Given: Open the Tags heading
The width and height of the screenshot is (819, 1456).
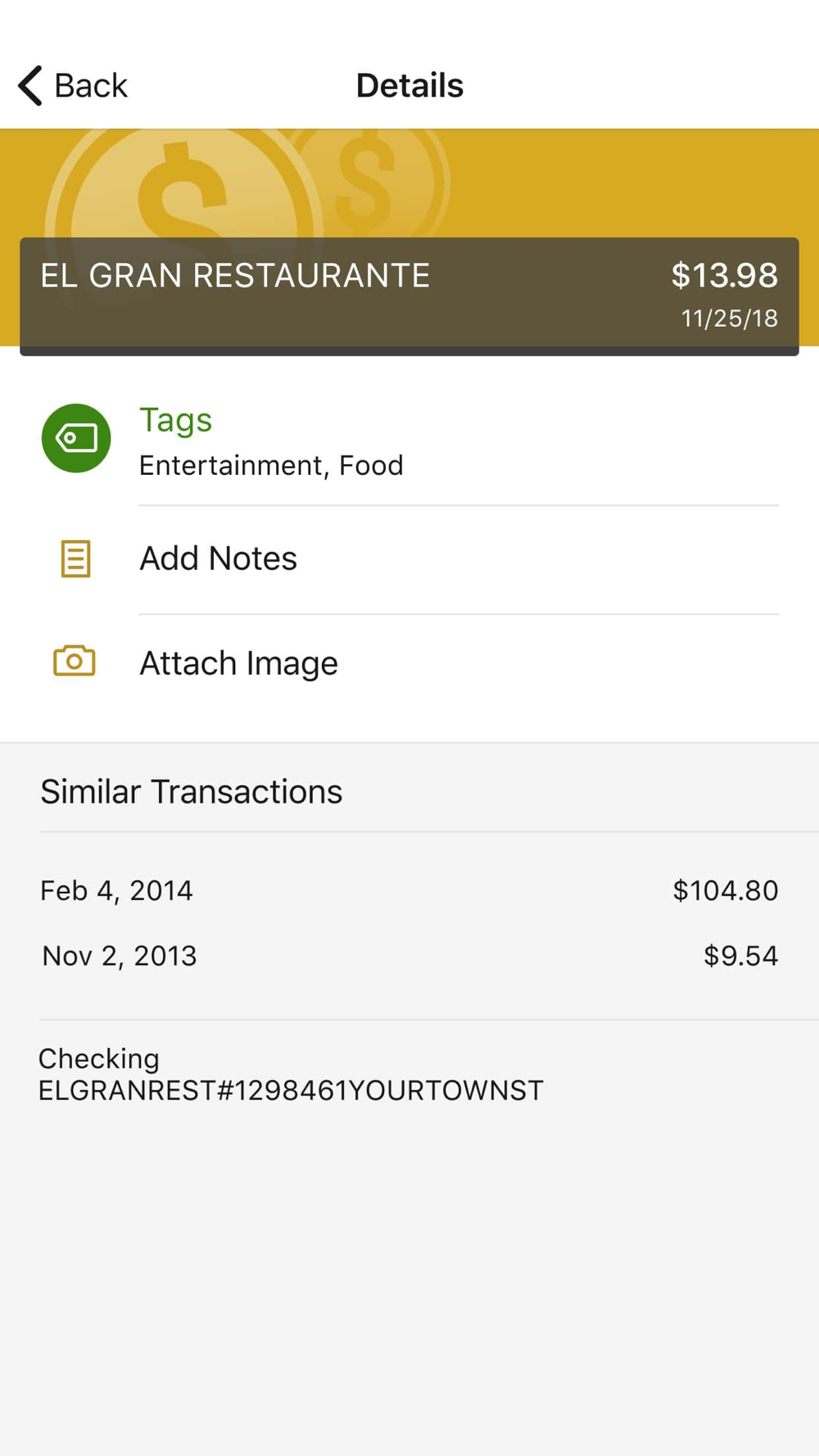Looking at the screenshot, I should [x=175, y=420].
